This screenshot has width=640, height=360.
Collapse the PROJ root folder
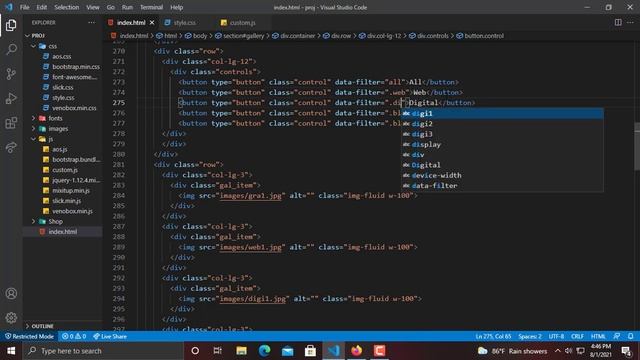coord(62,36)
